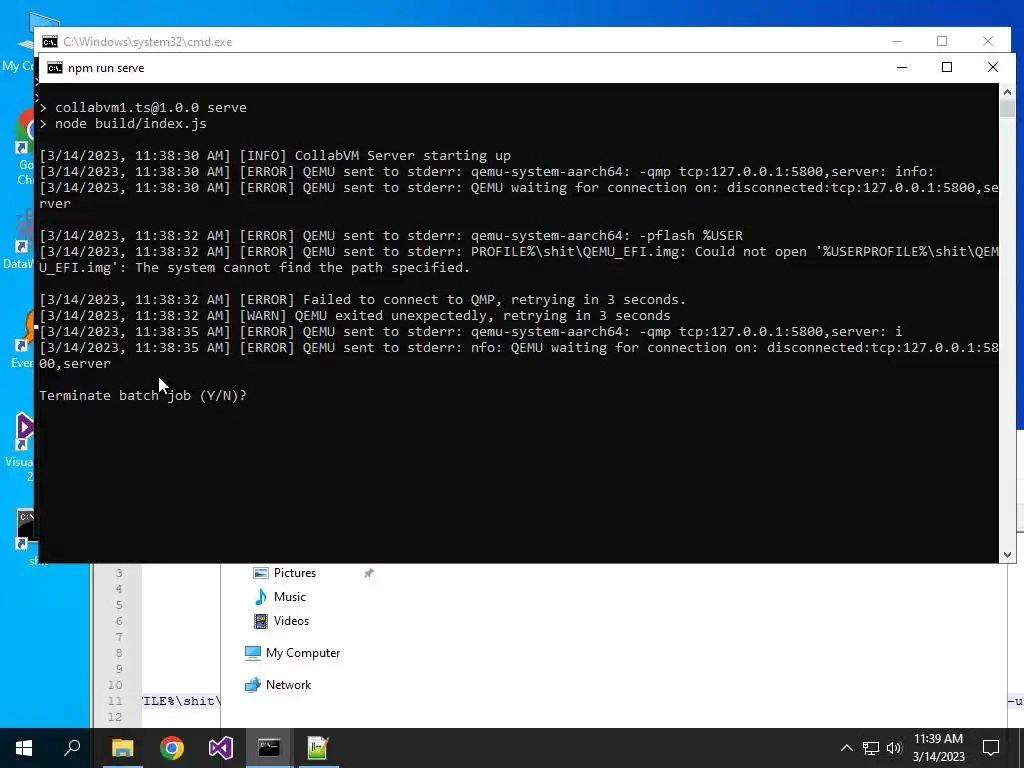Viewport: 1024px width, 768px height.
Task: Close the npm run serve window
Action: pyautogui.click(x=993, y=67)
